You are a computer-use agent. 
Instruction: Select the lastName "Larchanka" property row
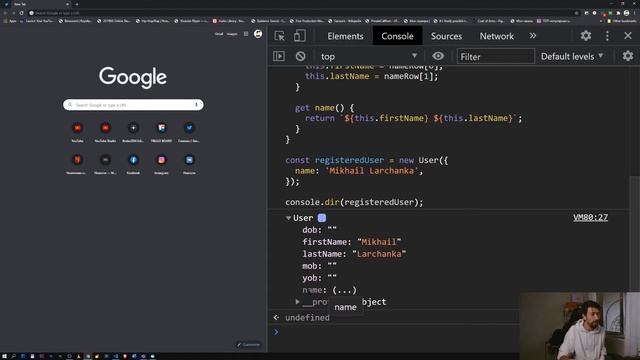click(354, 254)
